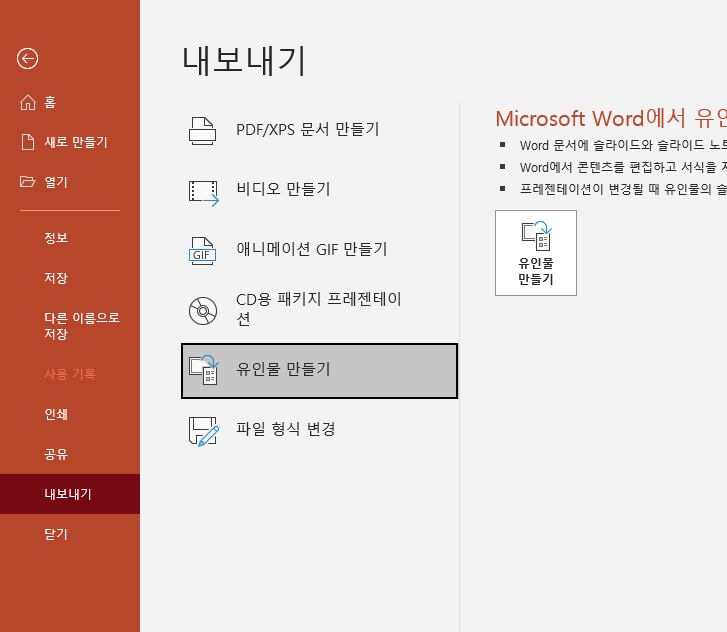Select the 내보내기 sidebar item

(70, 494)
